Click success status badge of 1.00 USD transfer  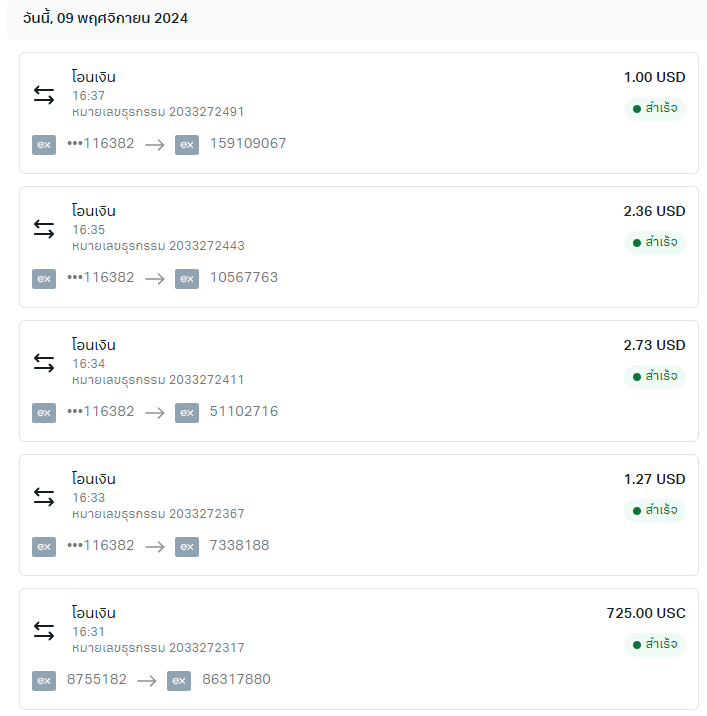pyautogui.click(x=655, y=109)
